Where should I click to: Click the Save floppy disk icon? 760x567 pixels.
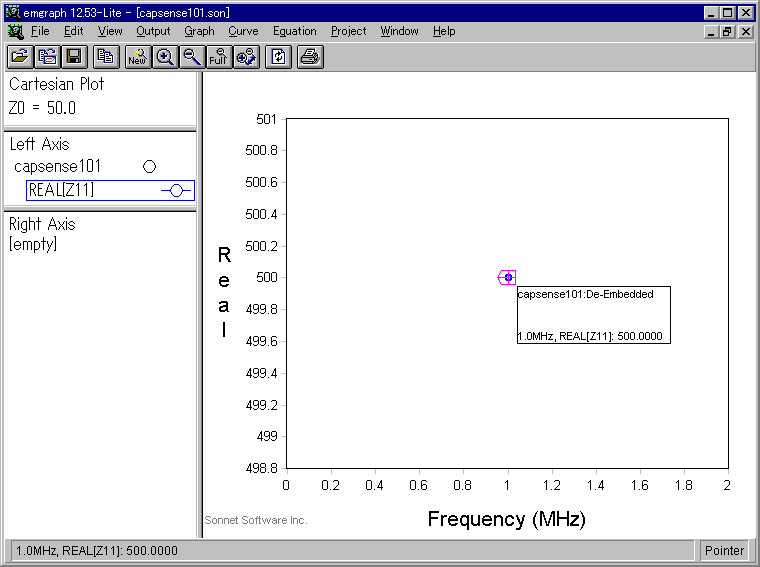[x=74, y=57]
